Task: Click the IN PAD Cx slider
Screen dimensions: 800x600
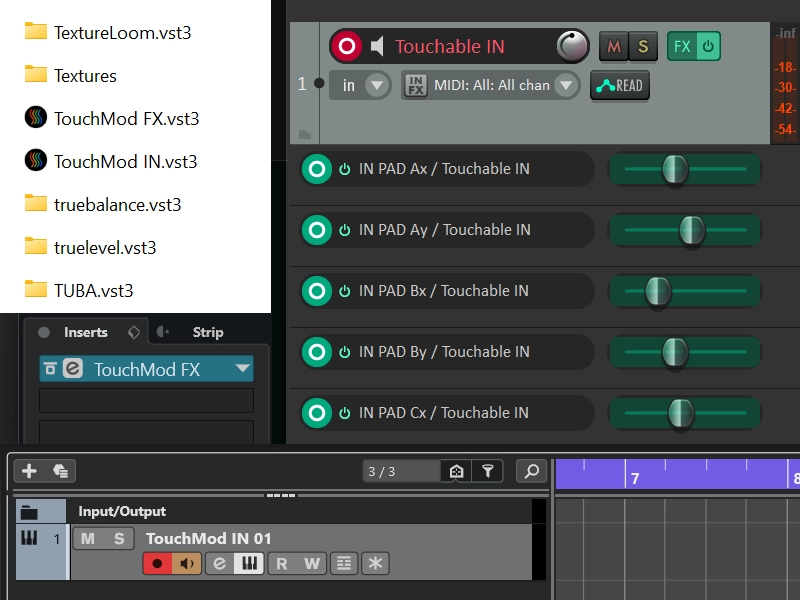Action: click(685, 413)
